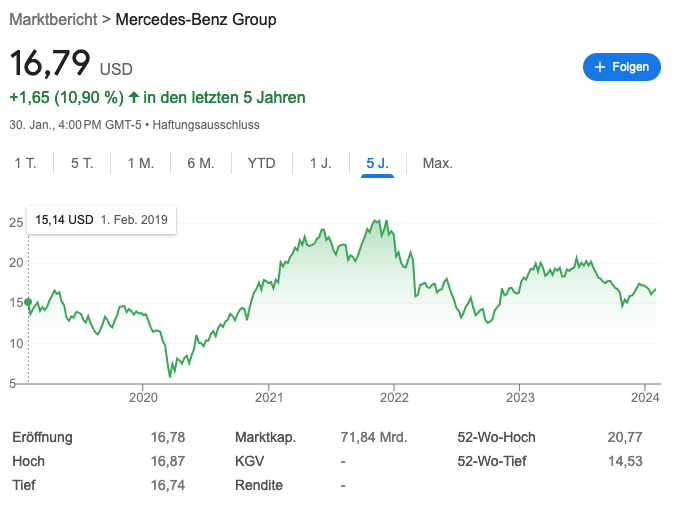
Task: Click the Marktkap. value 71,84 Mrd.
Action: pos(372,437)
